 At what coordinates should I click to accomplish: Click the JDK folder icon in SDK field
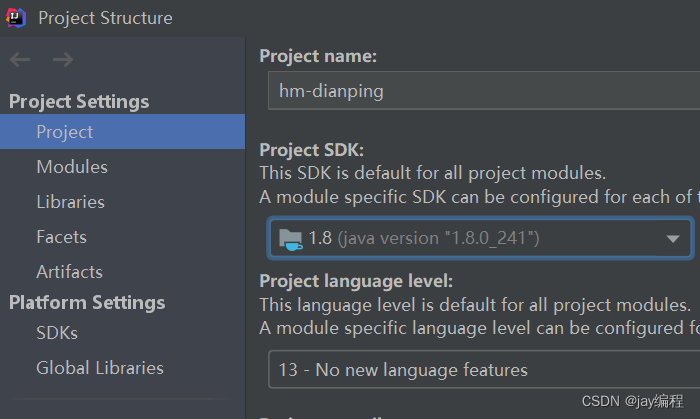click(291, 238)
